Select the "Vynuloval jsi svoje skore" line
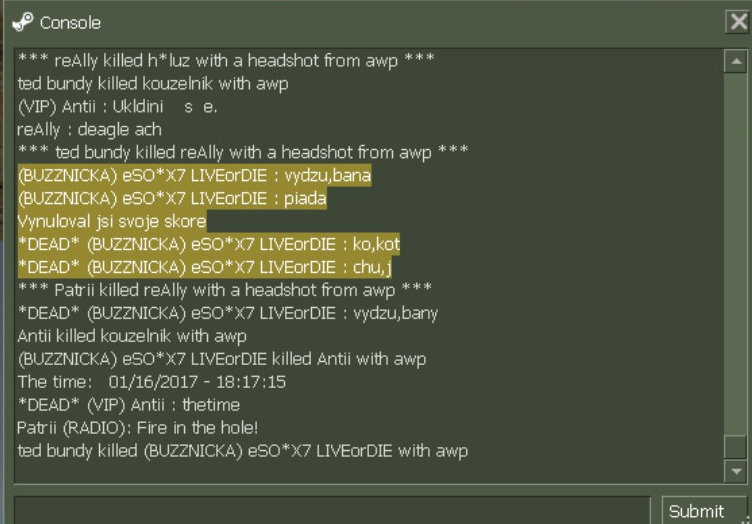Image resolution: width=752 pixels, height=524 pixels. coord(112,221)
